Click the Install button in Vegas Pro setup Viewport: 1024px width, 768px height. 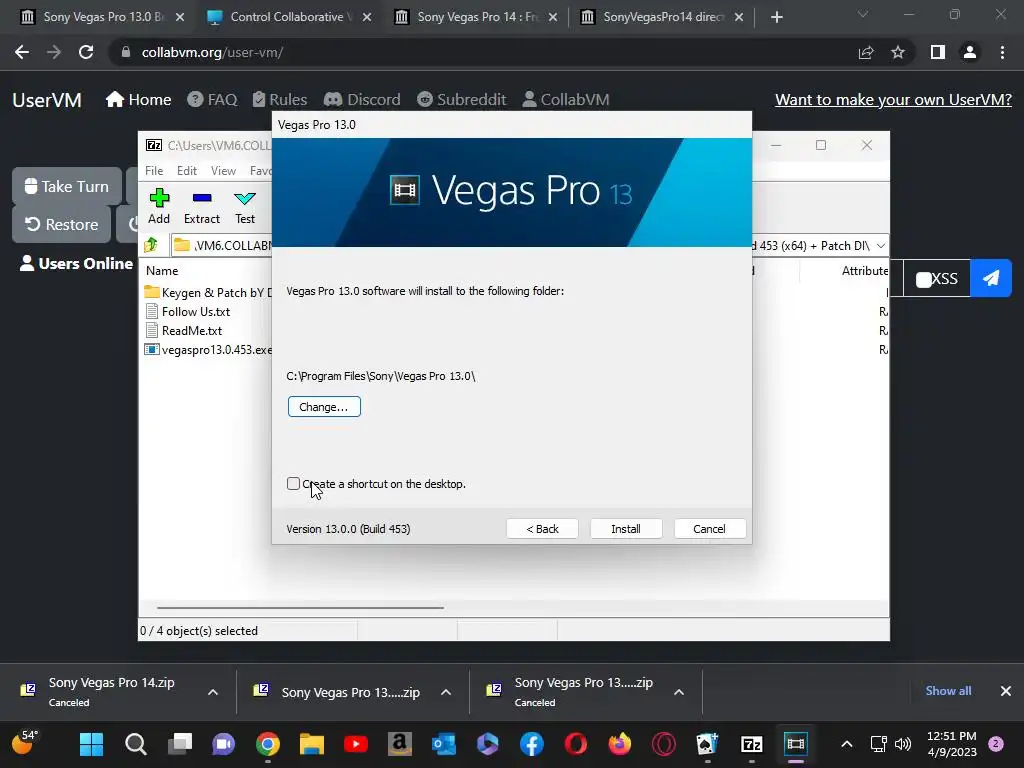(626, 528)
